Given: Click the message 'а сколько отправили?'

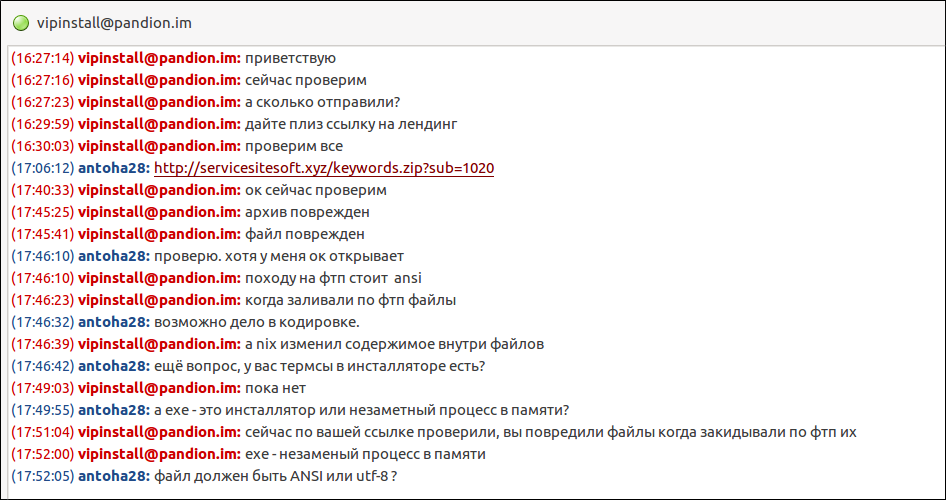Looking at the screenshot, I should 323,103.
